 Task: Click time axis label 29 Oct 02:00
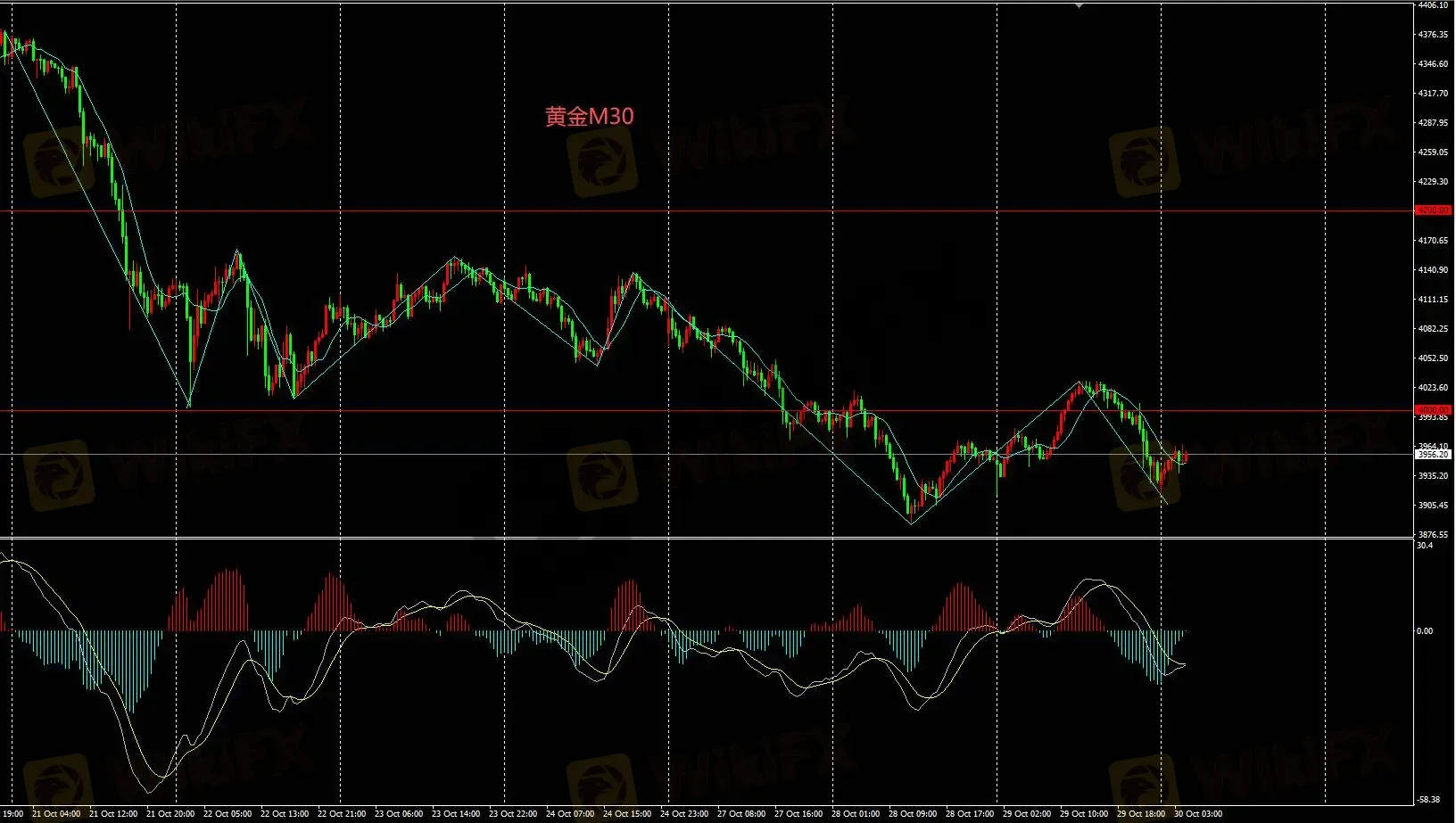[x=1027, y=814]
